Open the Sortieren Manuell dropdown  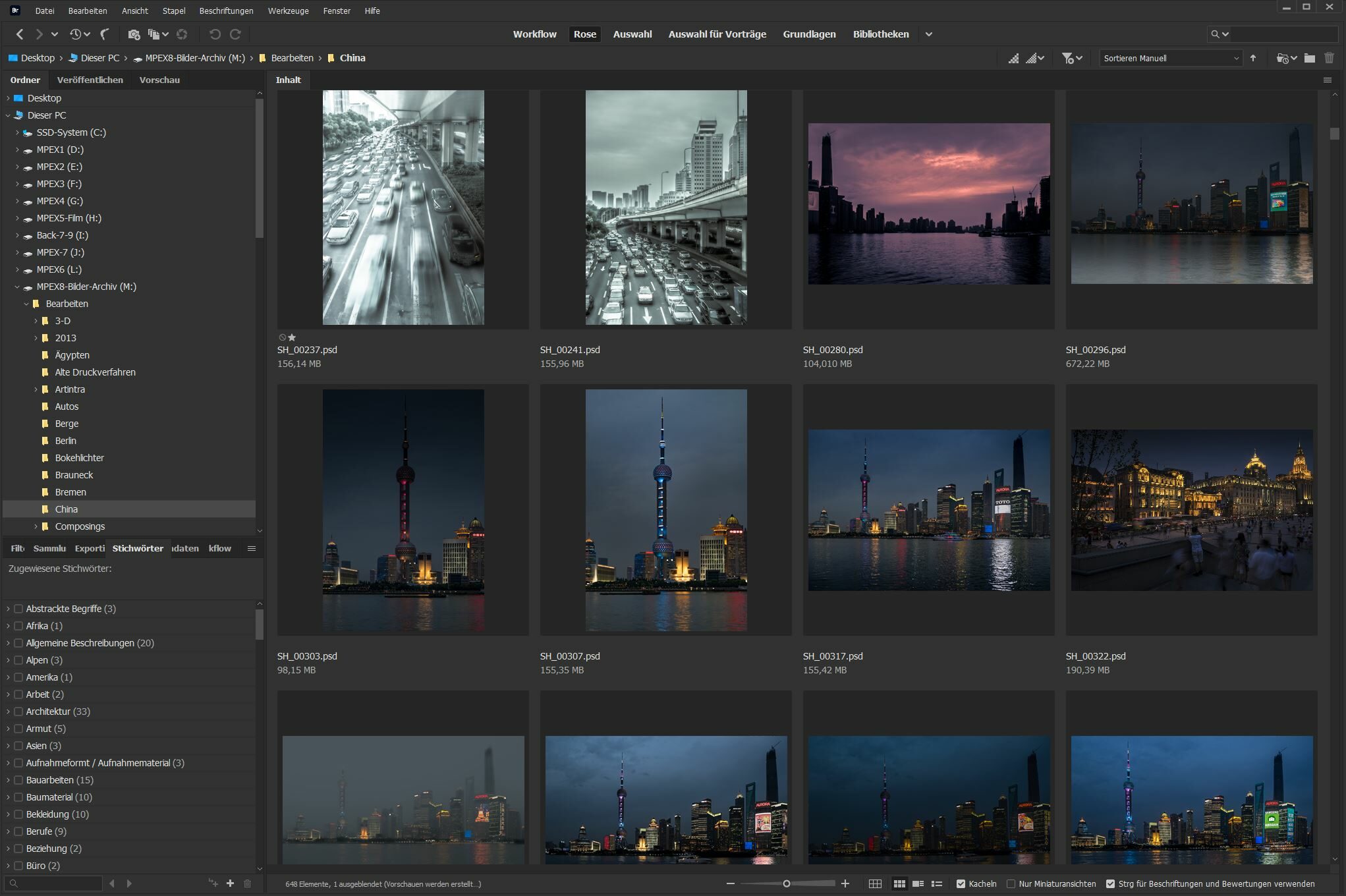coord(1170,58)
